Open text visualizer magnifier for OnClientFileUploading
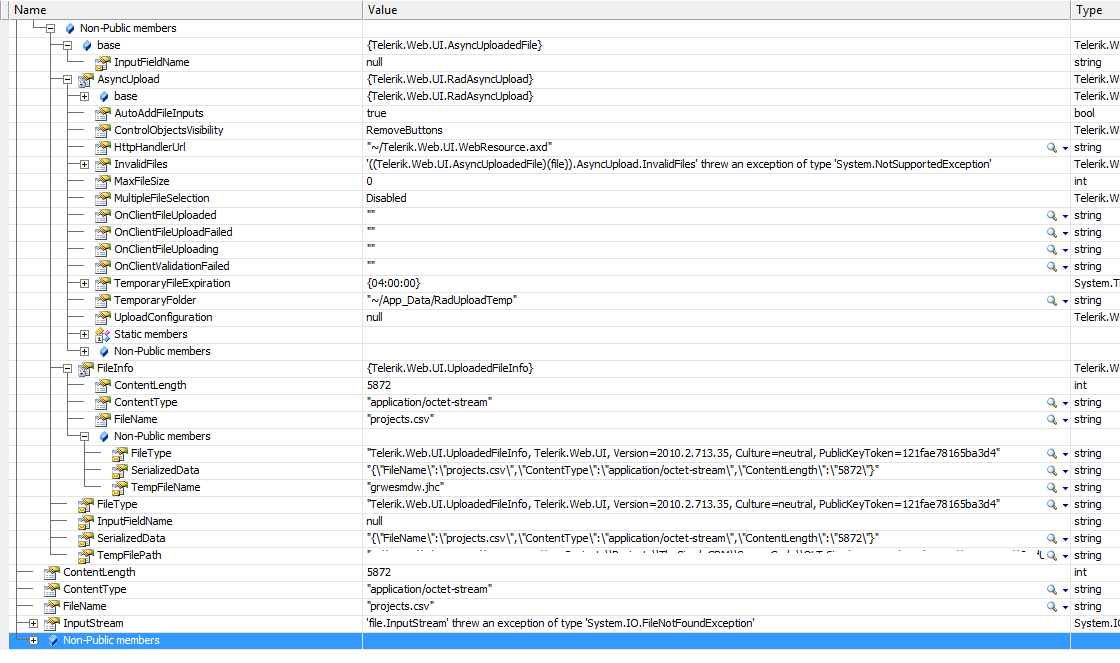This screenshot has height=663, width=1120. 1051,249
